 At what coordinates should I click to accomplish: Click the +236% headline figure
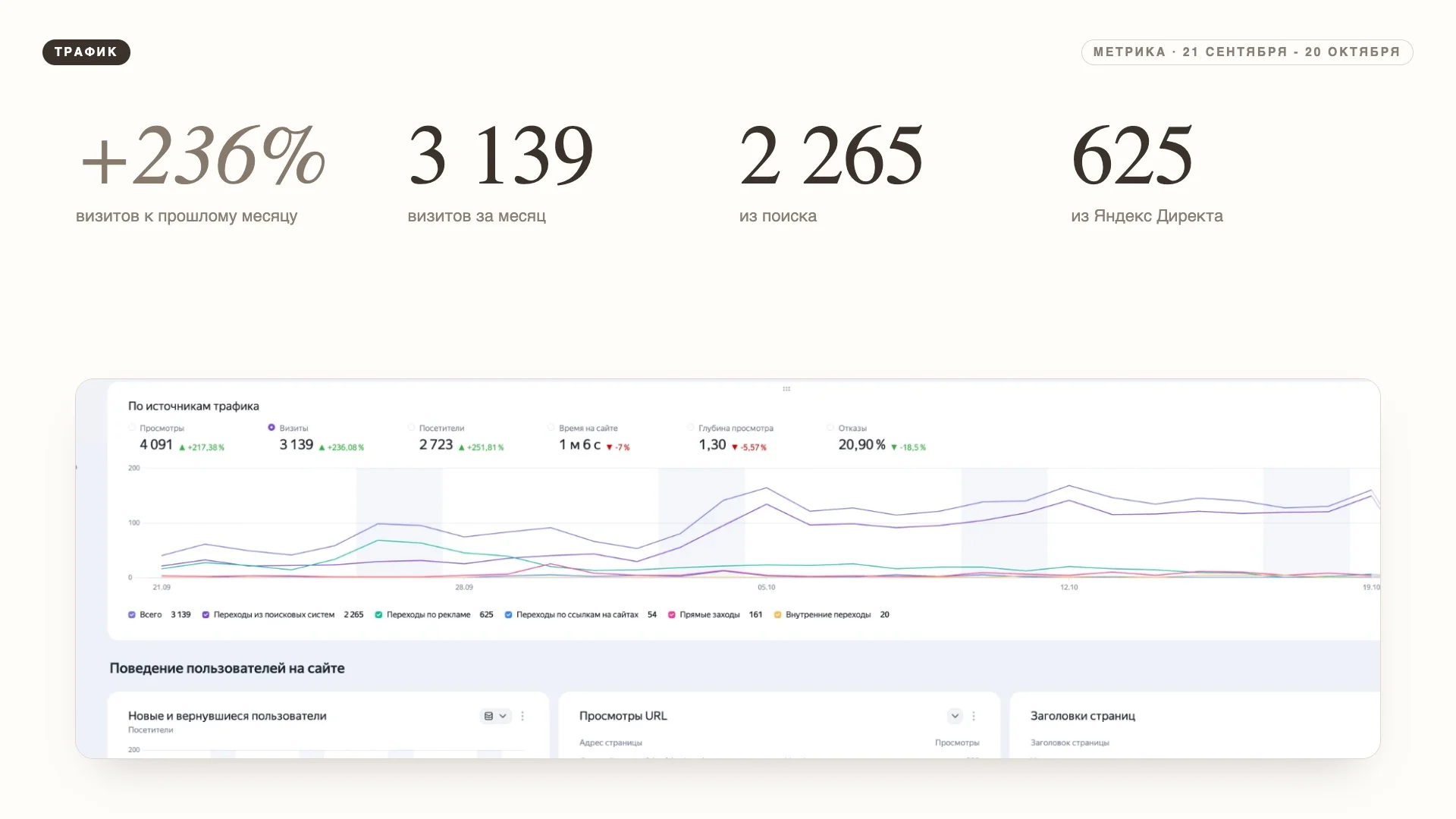202,155
